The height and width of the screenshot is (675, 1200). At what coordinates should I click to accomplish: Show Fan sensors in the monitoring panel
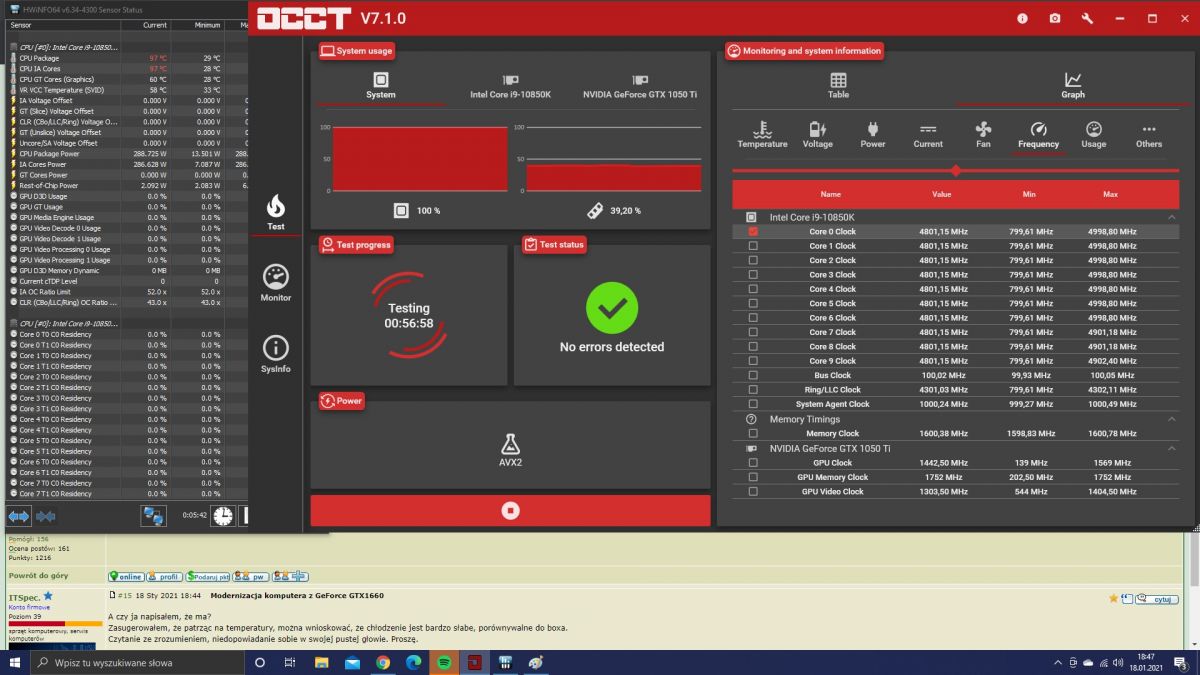click(x=983, y=135)
